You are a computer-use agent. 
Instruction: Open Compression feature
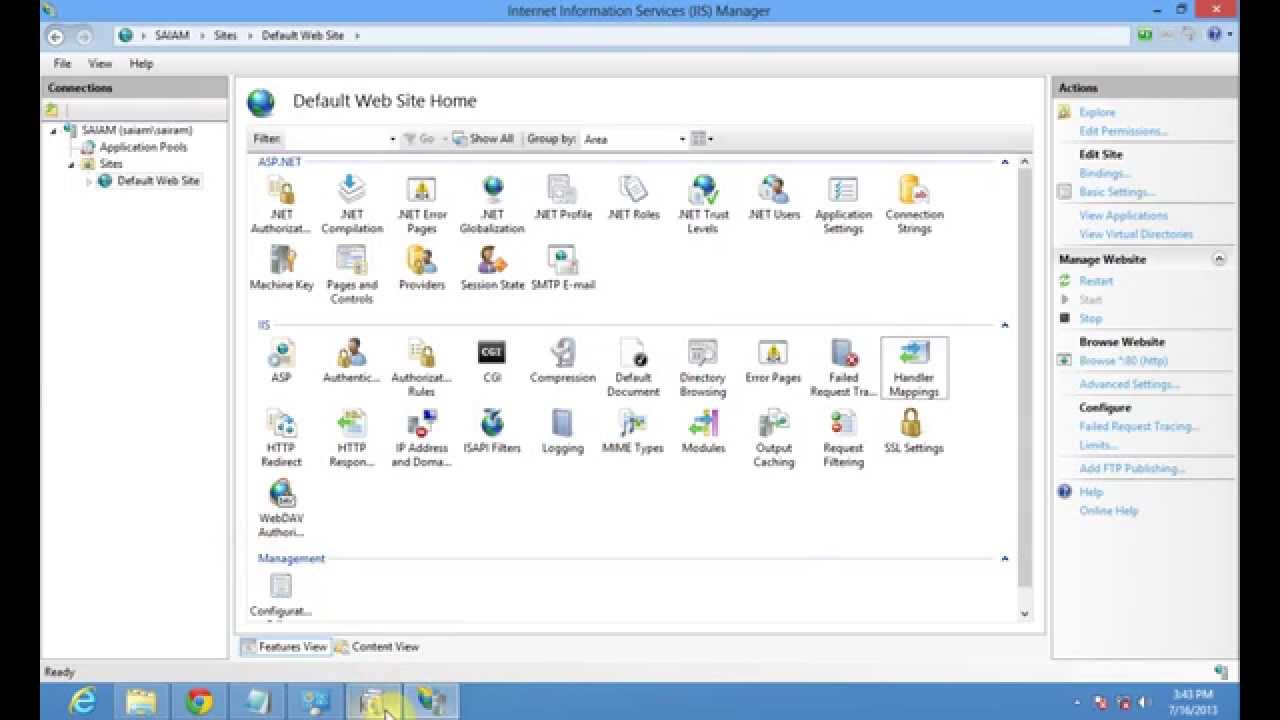tap(563, 360)
